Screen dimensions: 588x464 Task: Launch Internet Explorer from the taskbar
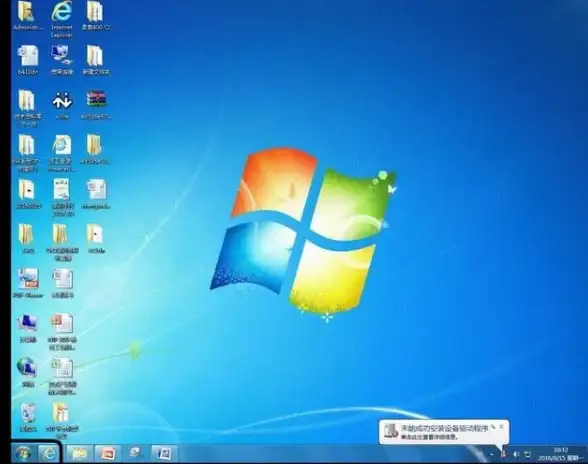(x=49, y=454)
